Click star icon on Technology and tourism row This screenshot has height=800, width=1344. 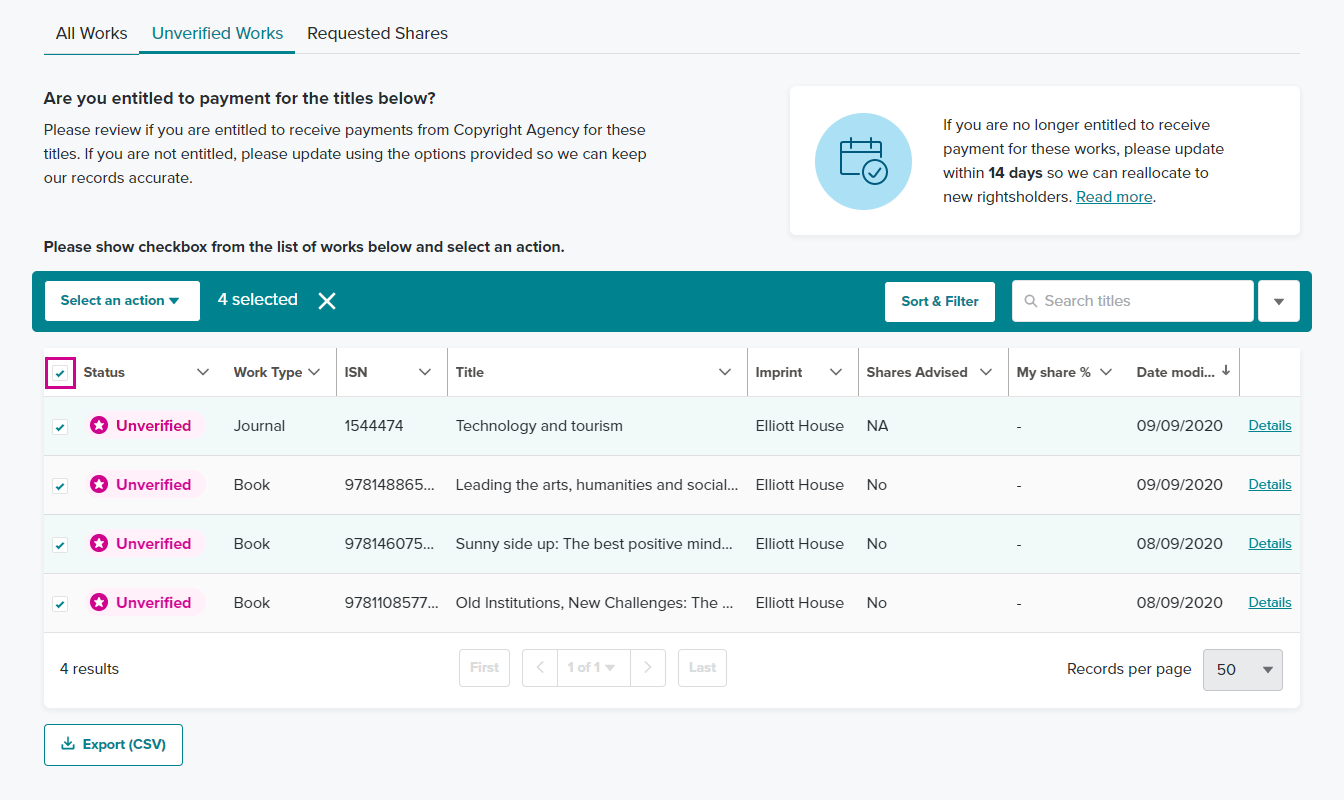tap(99, 426)
